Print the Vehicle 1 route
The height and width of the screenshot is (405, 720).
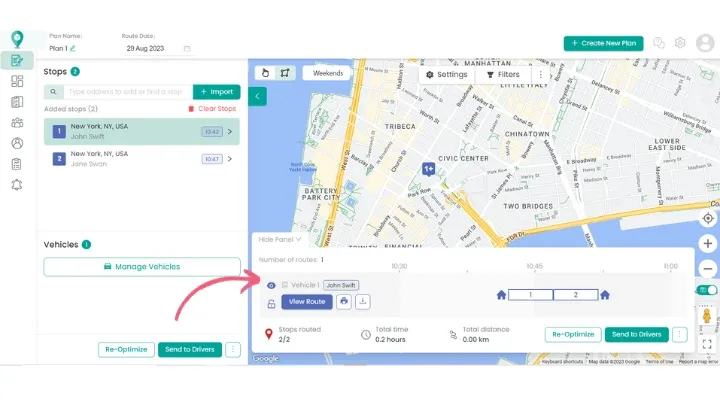click(x=344, y=302)
